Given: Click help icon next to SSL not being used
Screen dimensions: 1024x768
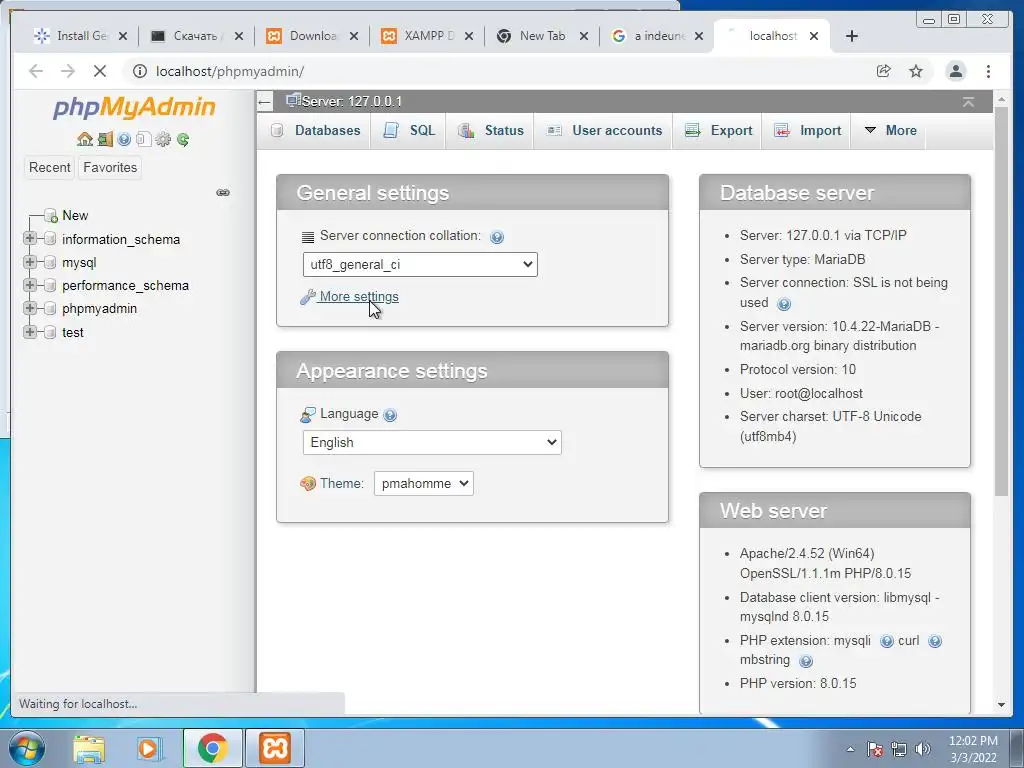Looking at the screenshot, I should [784, 304].
